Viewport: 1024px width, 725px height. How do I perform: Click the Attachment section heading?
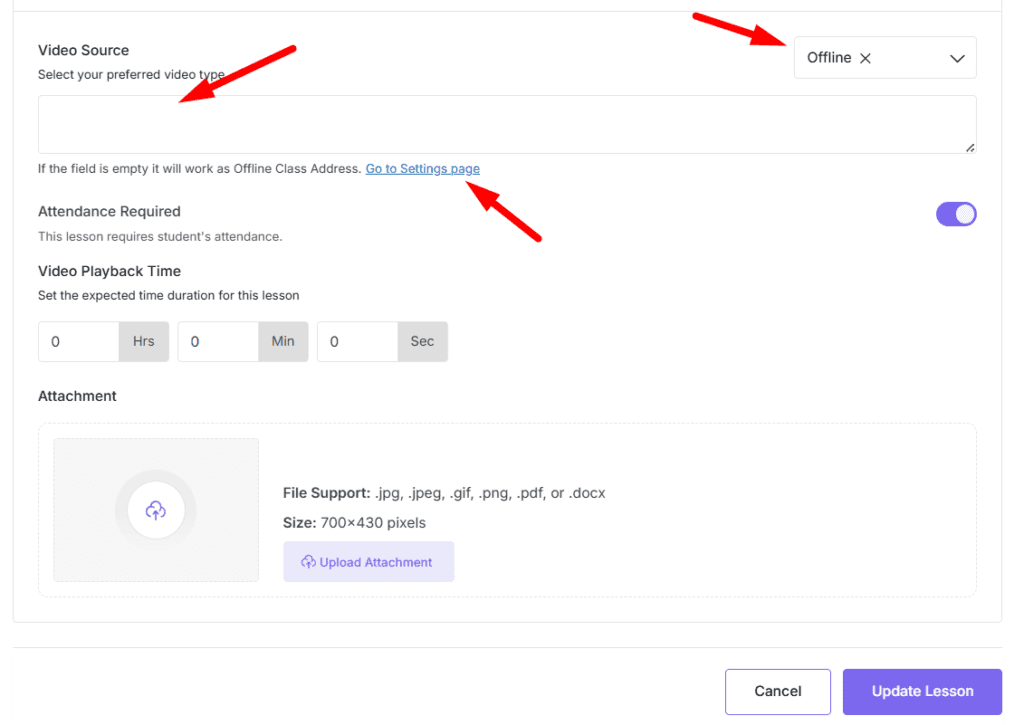coord(77,395)
